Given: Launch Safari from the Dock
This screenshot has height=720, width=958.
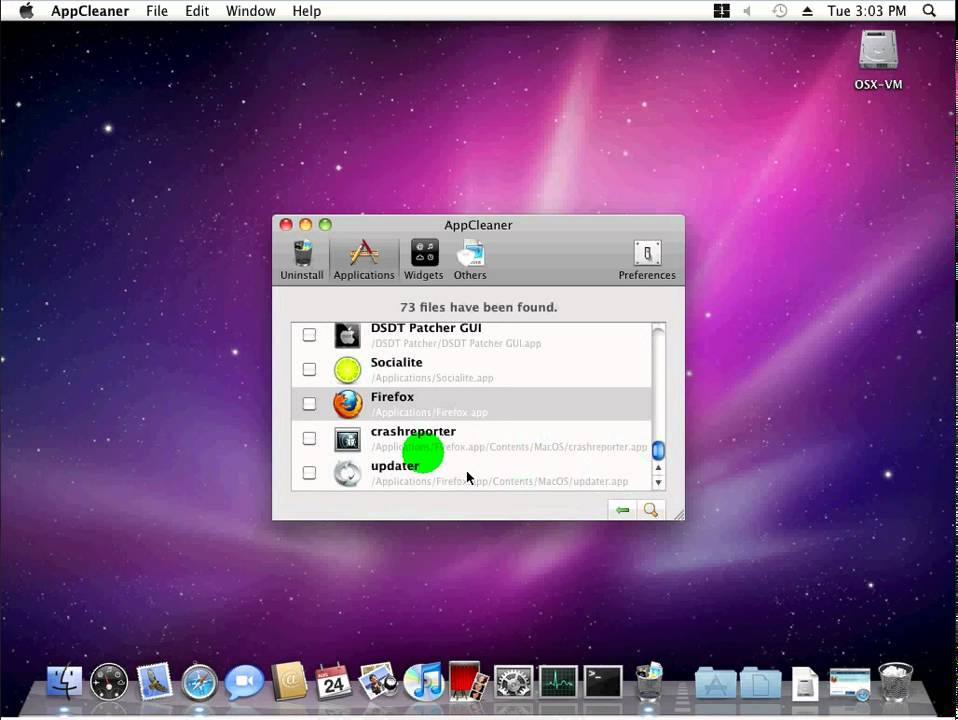Looking at the screenshot, I should click(x=199, y=681).
